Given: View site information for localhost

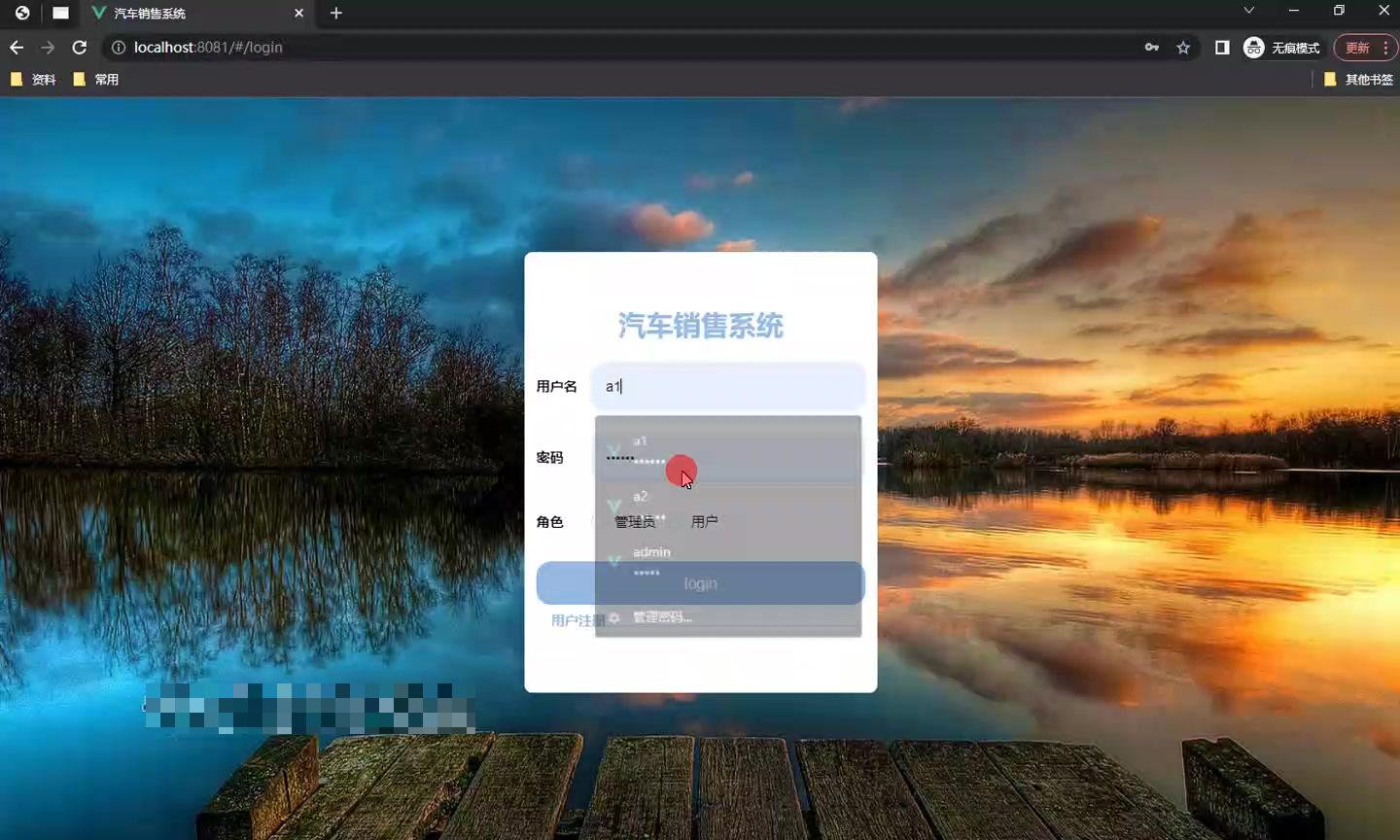Looking at the screenshot, I should pyautogui.click(x=119, y=48).
